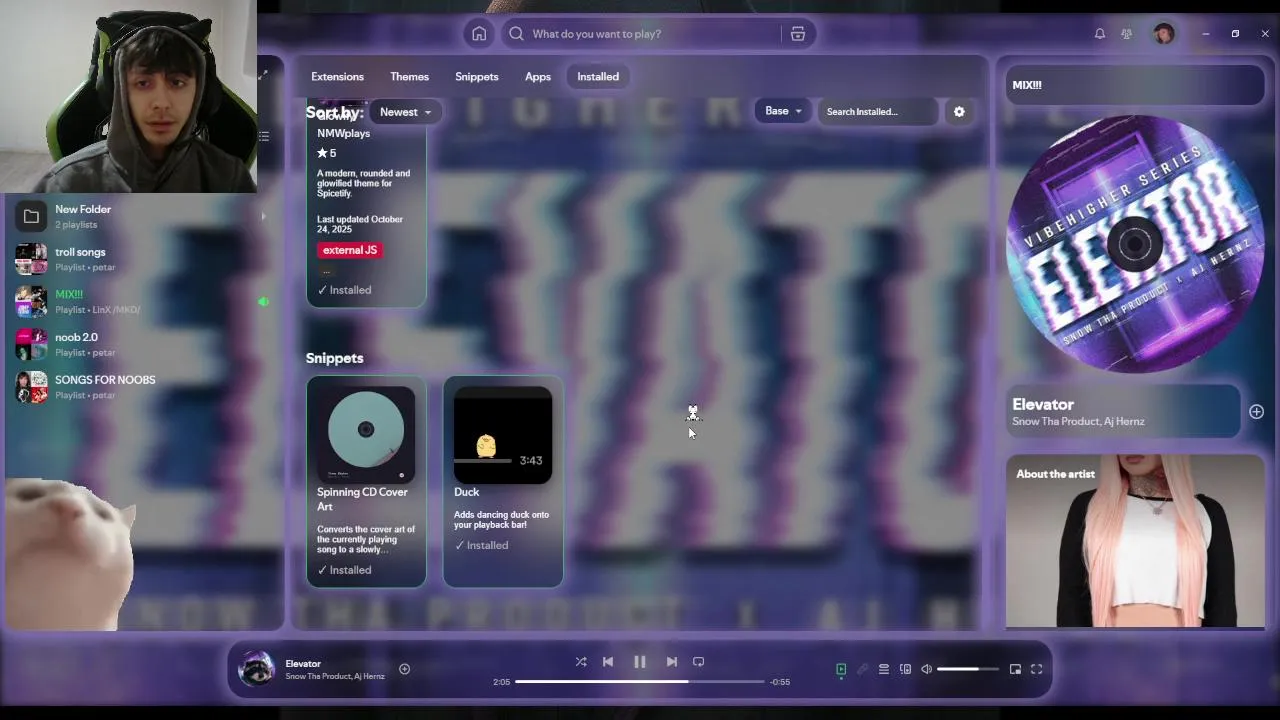Select the Installed tab
This screenshot has width=1280, height=720.
pos(598,77)
